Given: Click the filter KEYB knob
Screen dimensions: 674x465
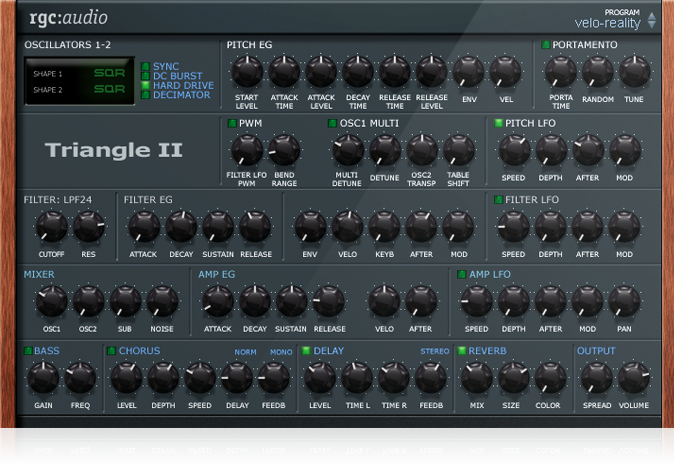Looking at the screenshot, I should tap(384, 226).
